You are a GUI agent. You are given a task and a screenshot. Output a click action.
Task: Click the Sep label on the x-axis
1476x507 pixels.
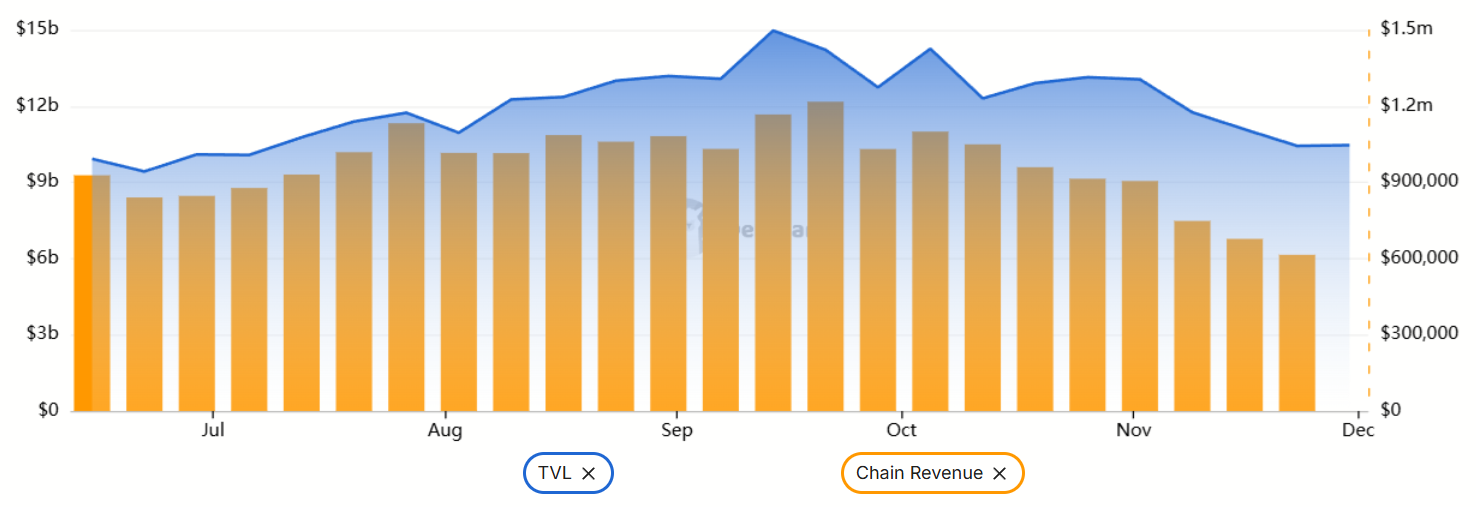coord(677,430)
